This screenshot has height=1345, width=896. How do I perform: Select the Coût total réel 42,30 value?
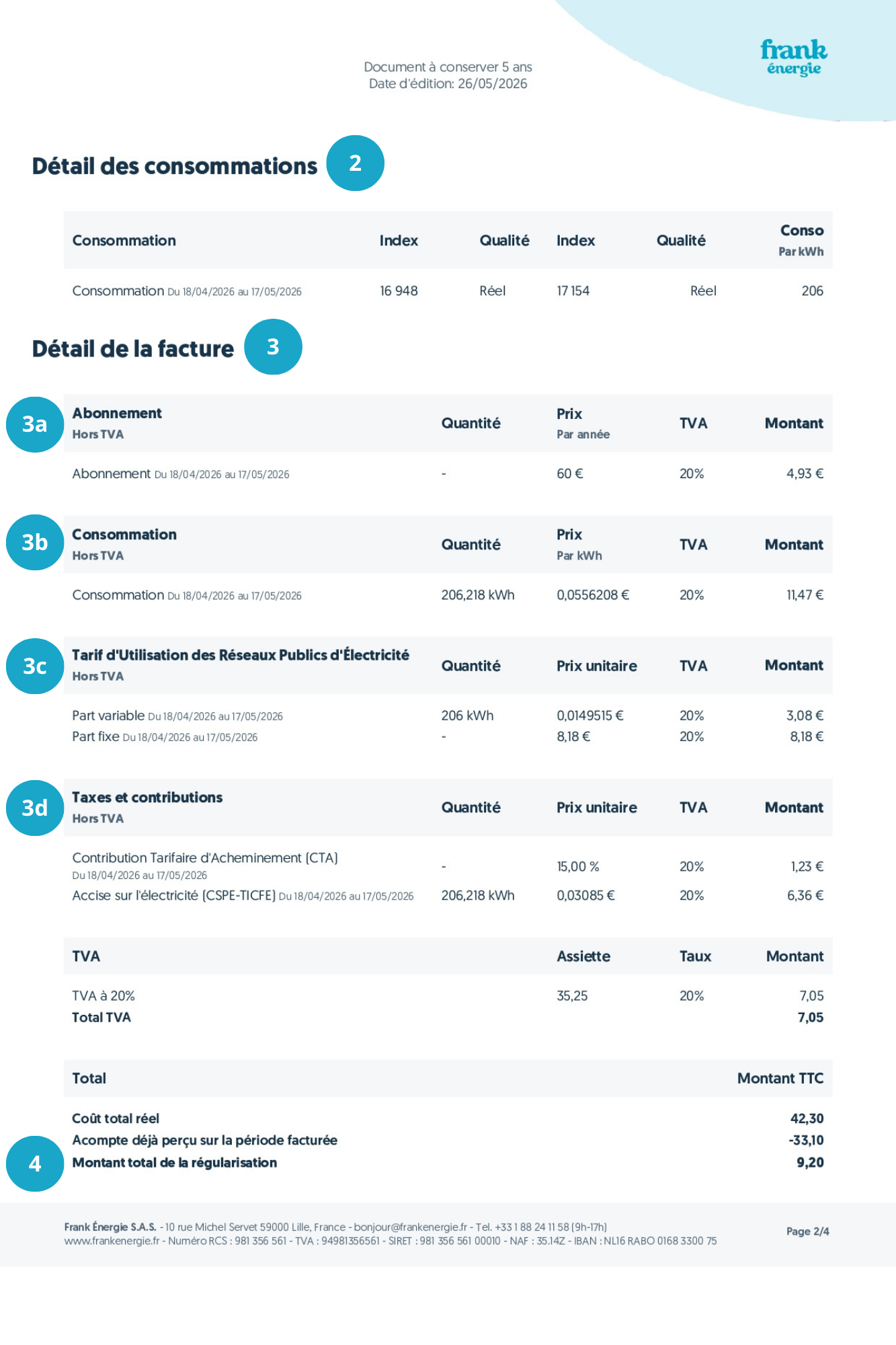tap(807, 1118)
